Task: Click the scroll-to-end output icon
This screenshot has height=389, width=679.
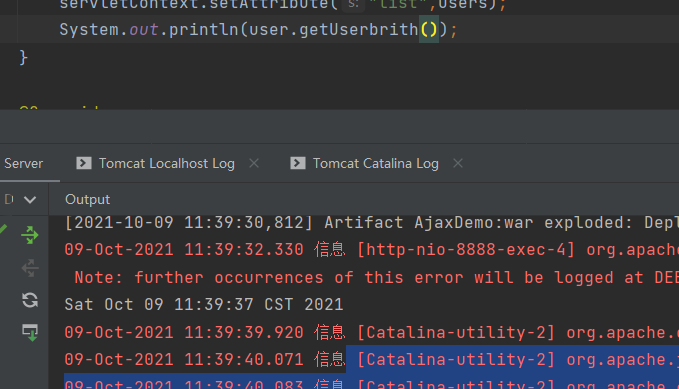Action: pyautogui.click(x=30, y=332)
